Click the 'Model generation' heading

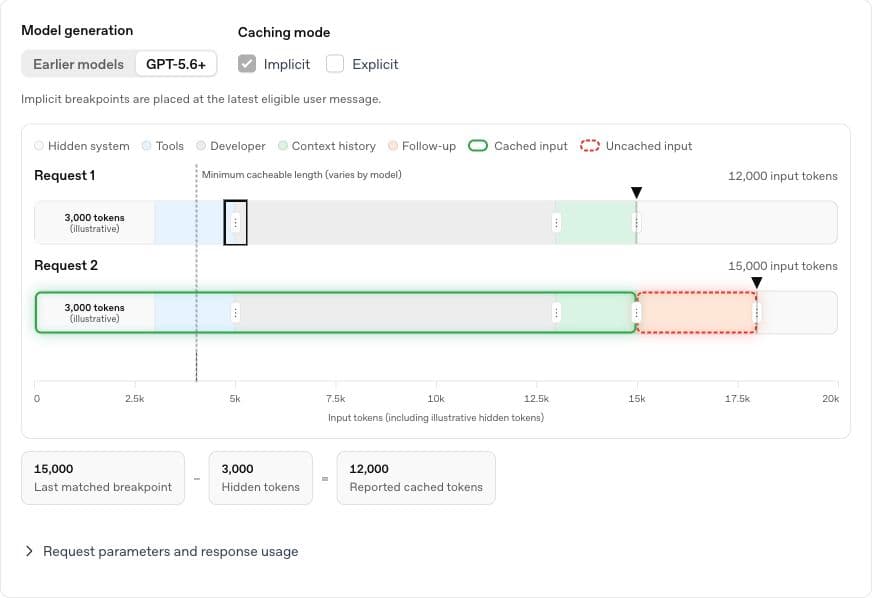pyautogui.click(x=77, y=31)
